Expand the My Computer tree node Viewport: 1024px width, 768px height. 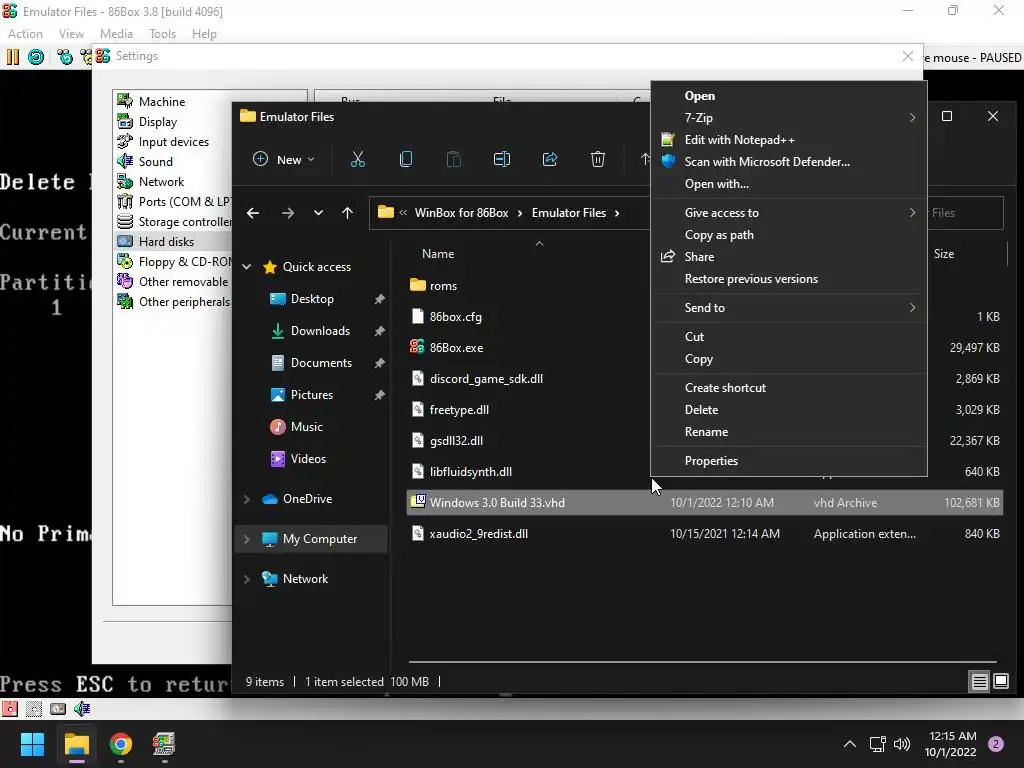247,539
